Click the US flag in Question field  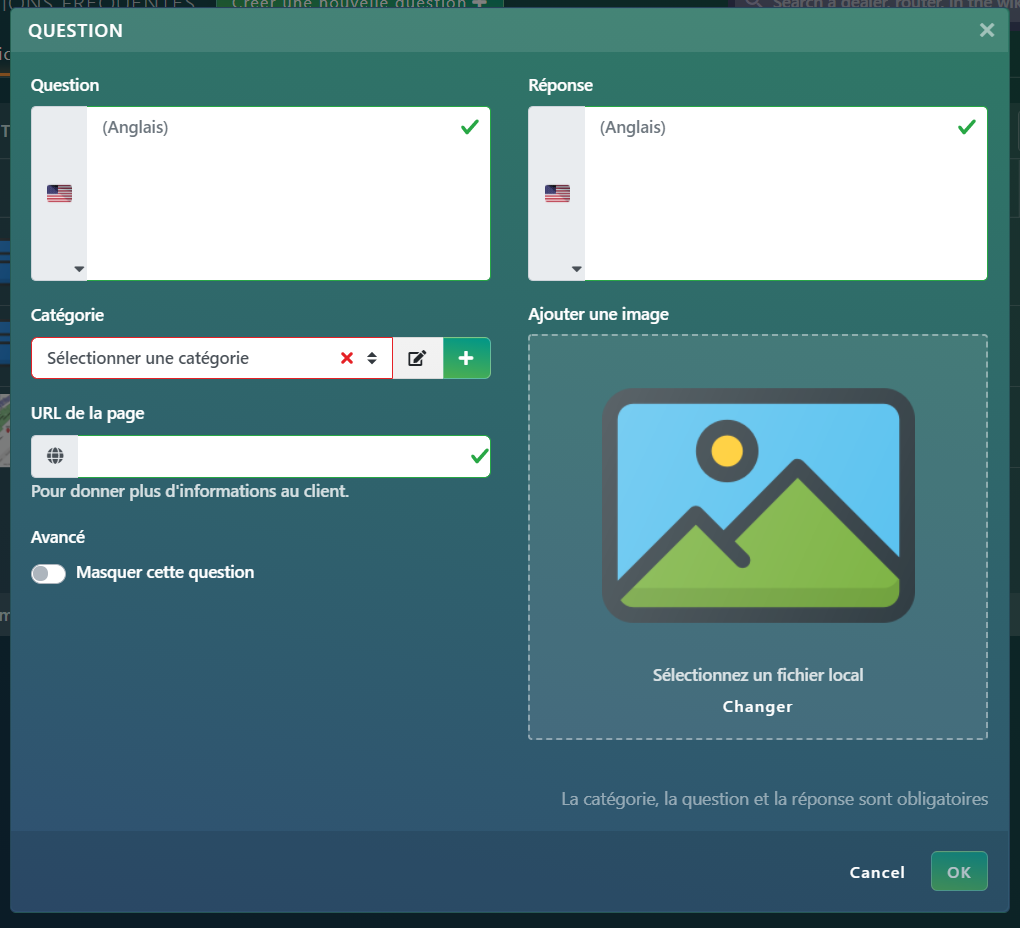59,194
